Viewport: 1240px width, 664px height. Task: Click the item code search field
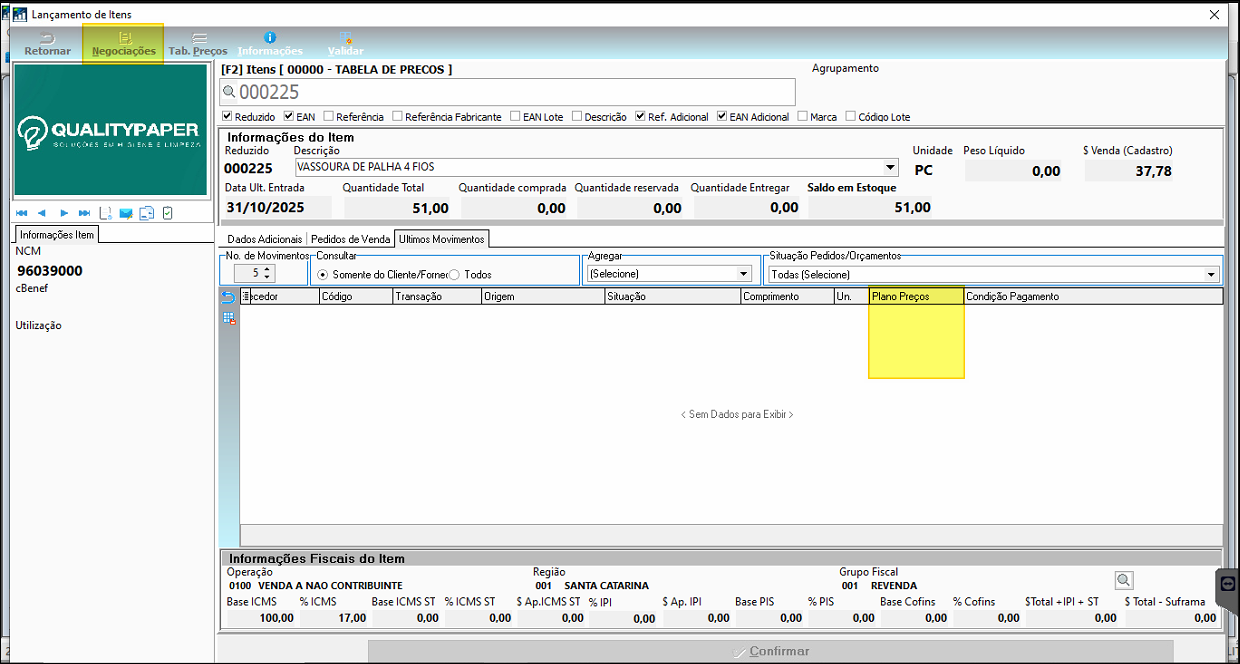[510, 92]
